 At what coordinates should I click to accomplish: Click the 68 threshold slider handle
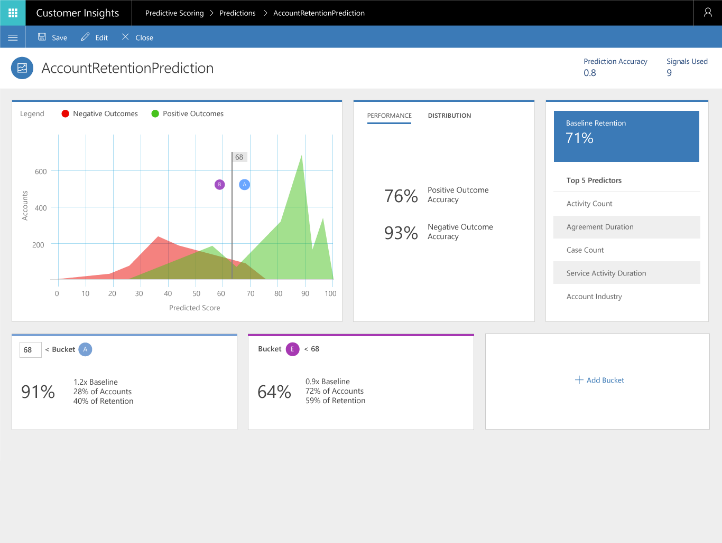[238, 157]
